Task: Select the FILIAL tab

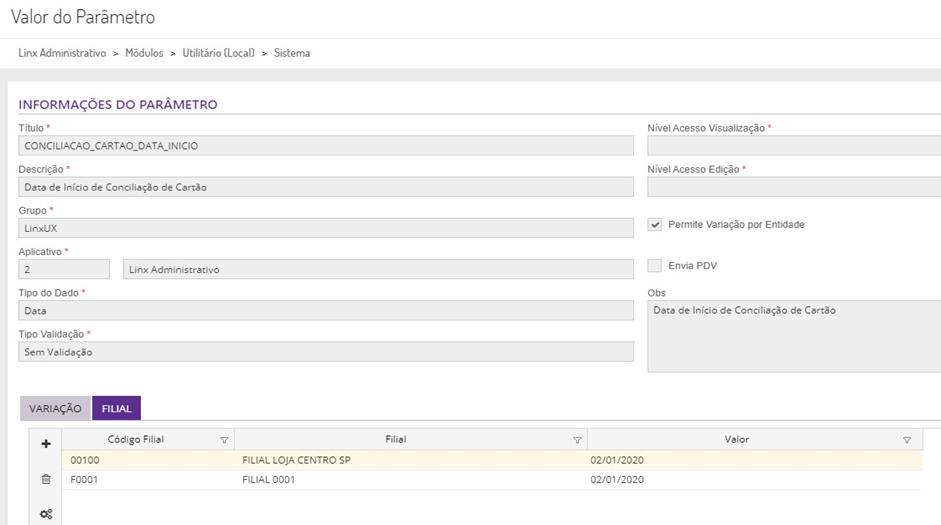Action: 116,408
